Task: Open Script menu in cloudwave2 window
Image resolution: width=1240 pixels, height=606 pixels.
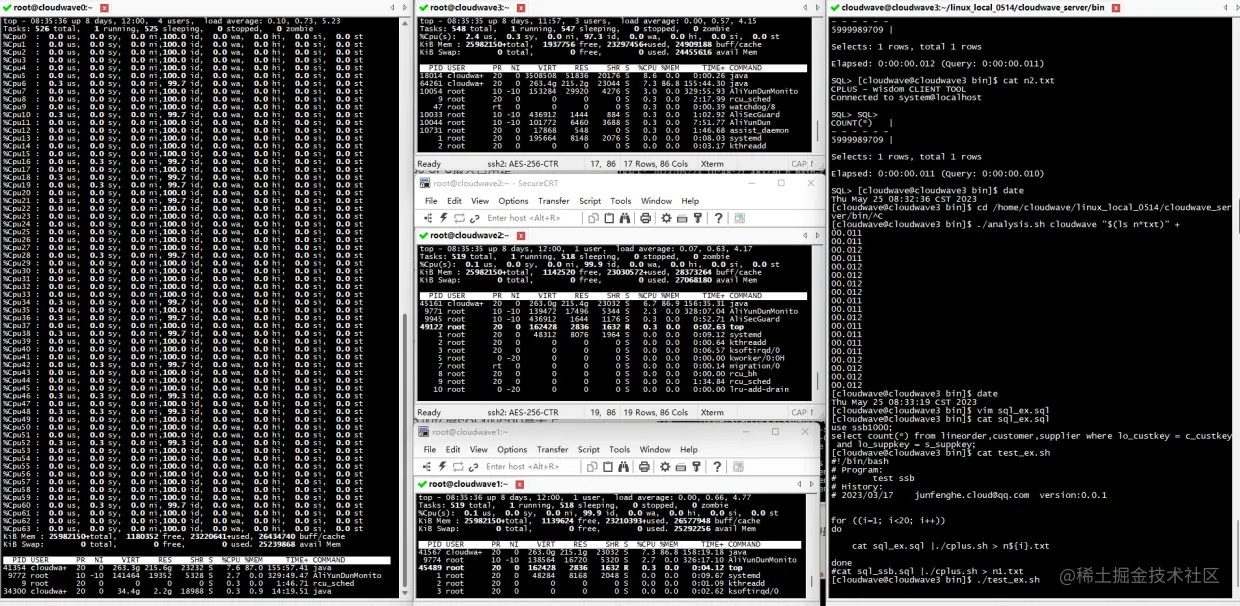Action: point(590,201)
